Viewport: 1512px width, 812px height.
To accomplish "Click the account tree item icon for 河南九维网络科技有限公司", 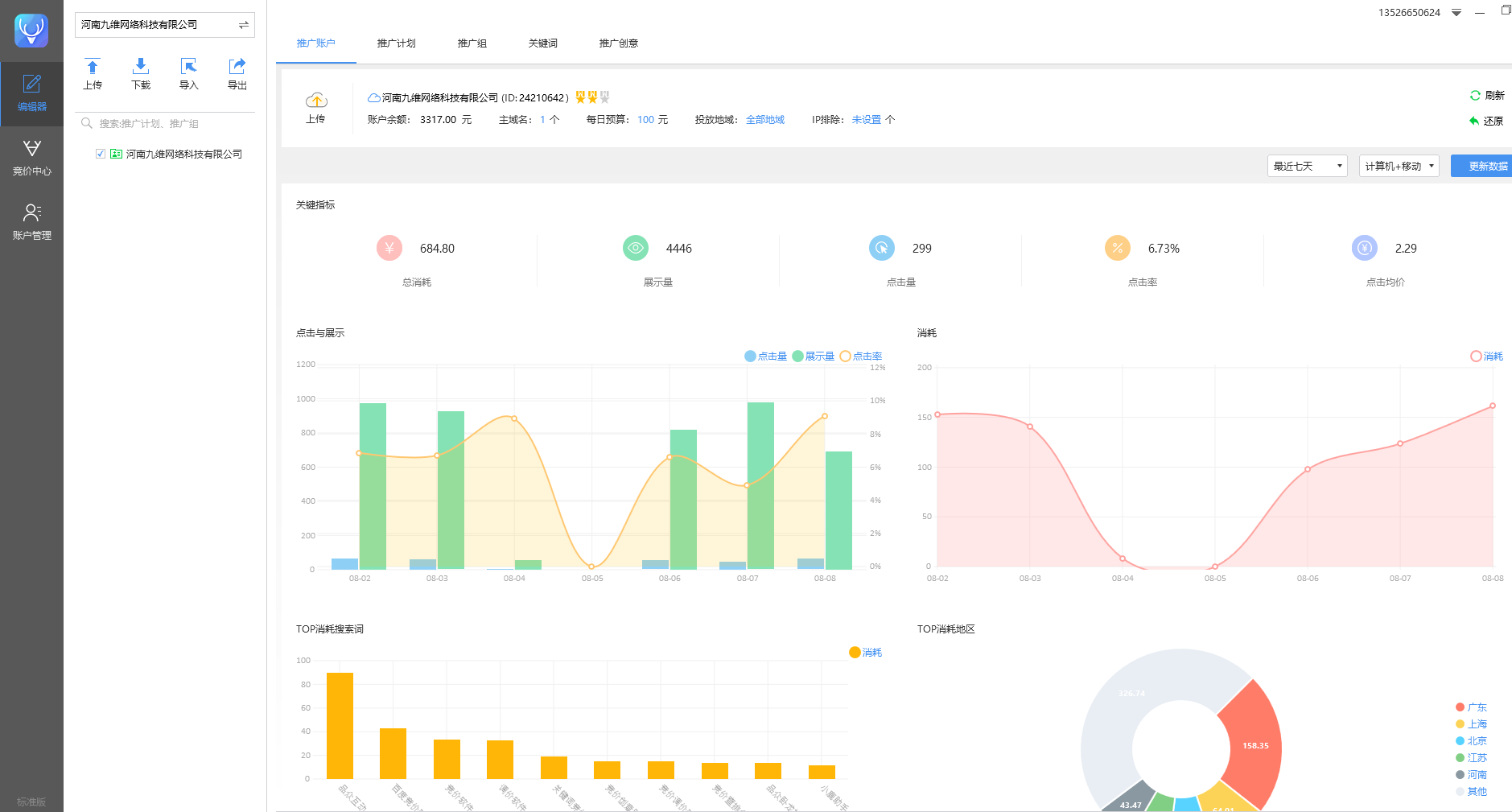I will click(x=117, y=154).
